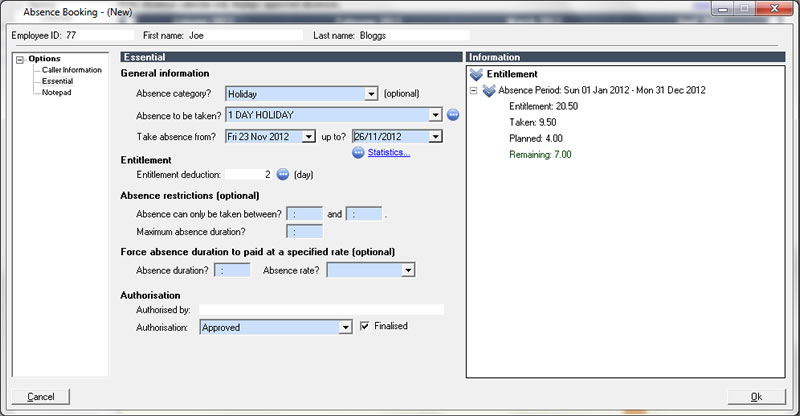Toggle the Finalised checkbox

[365, 326]
